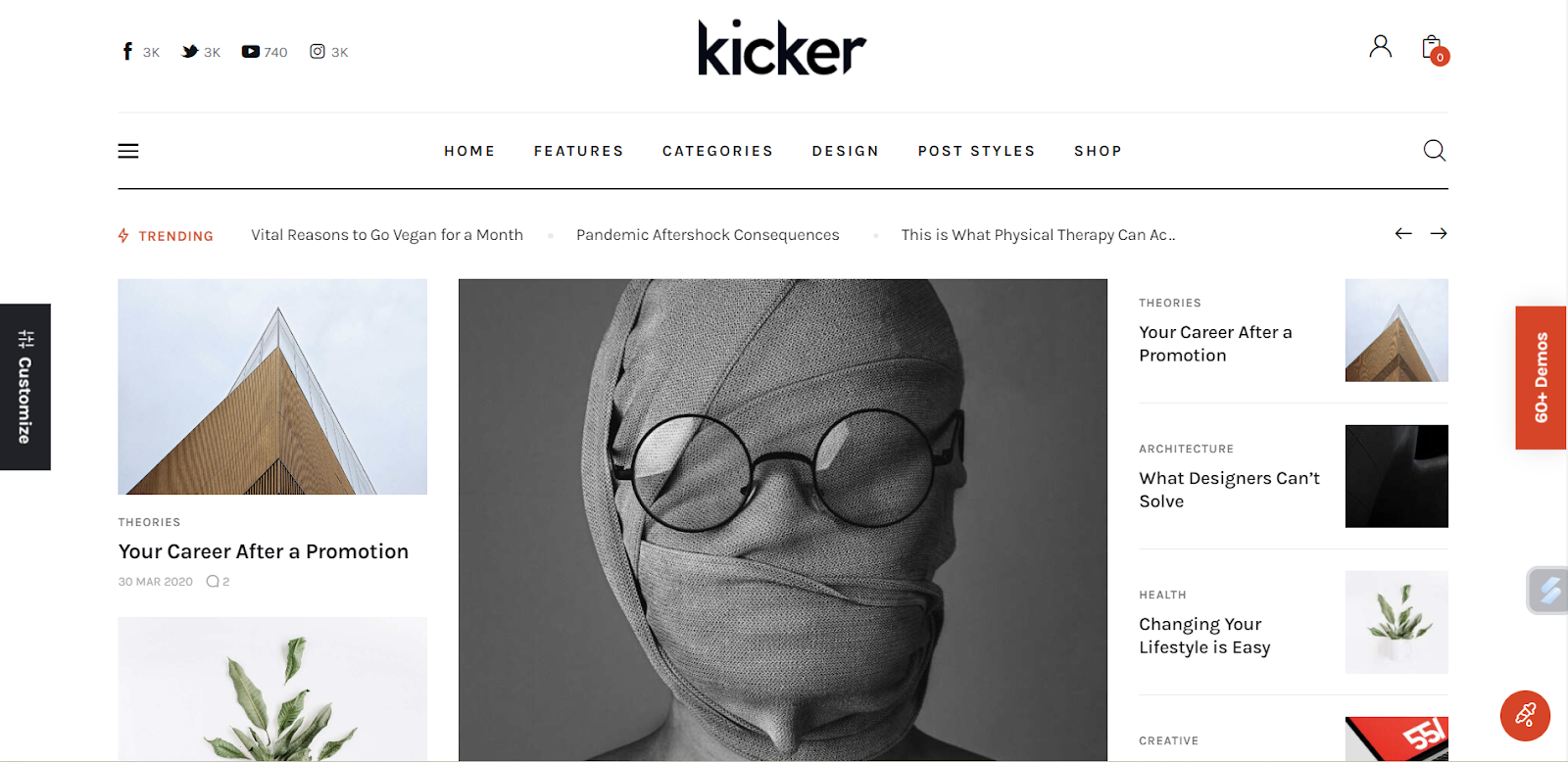Expand the 60+ Demos side tab

tap(1541, 377)
